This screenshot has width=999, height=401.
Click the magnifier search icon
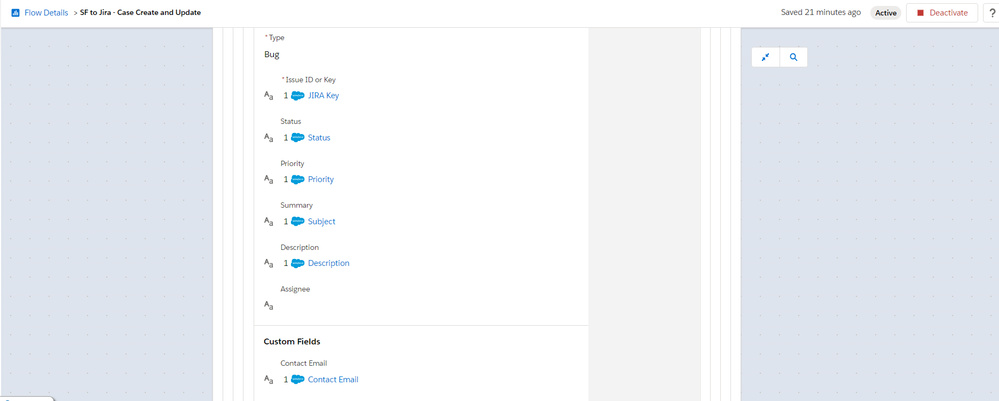point(794,57)
